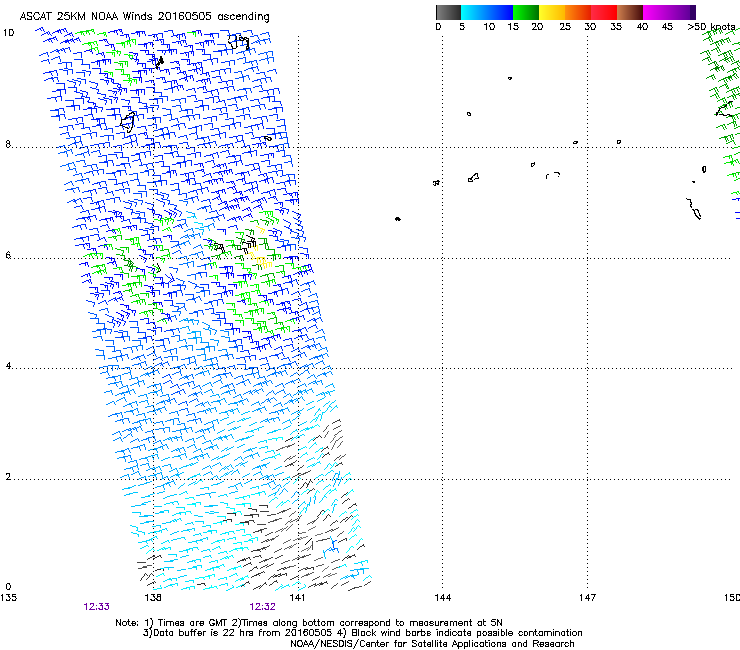Screen dimensions: 740x650
Task: Click the red 30-35 knots color segment
Action: pyautogui.click(x=604, y=12)
